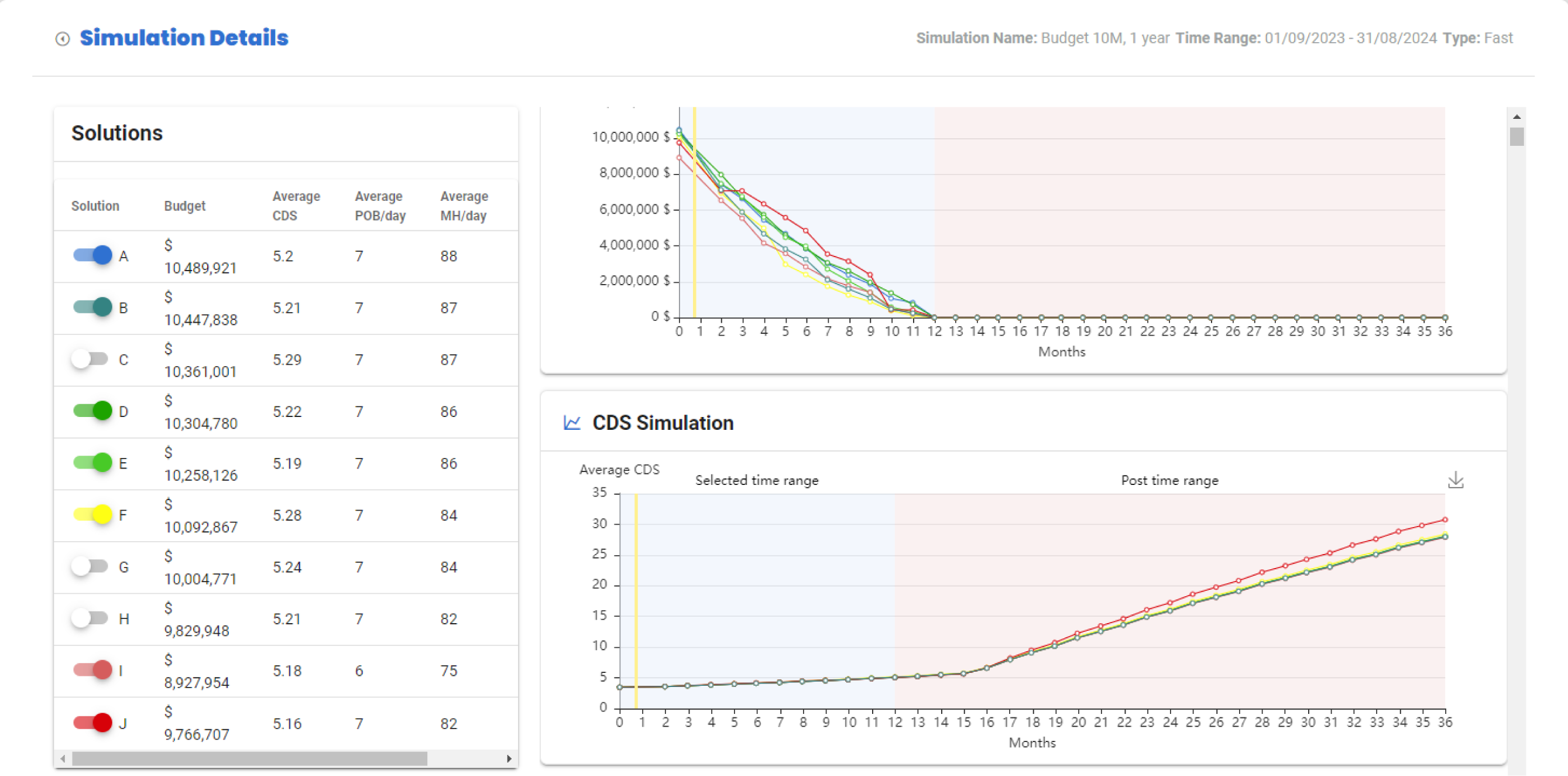Screen dimensions: 1568x776
Task: Enable solution C toggle
Action: (x=90, y=359)
